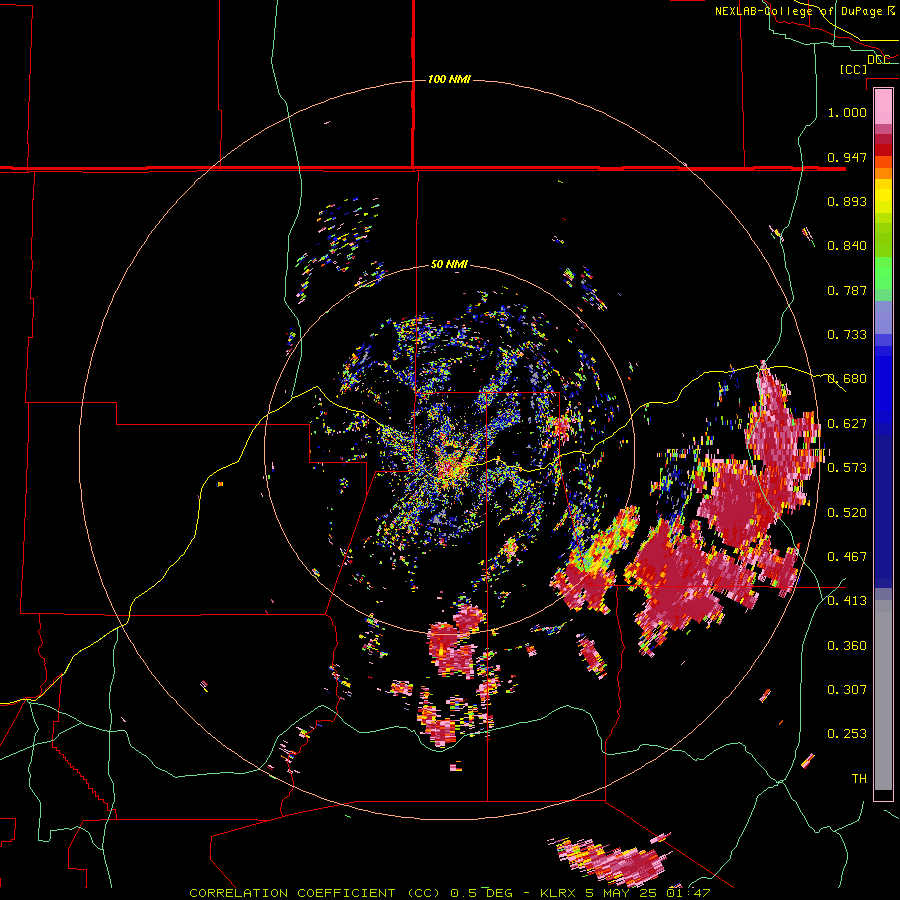Click the 0.520 legend value
This screenshot has width=900, height=900.
[847, 512]
